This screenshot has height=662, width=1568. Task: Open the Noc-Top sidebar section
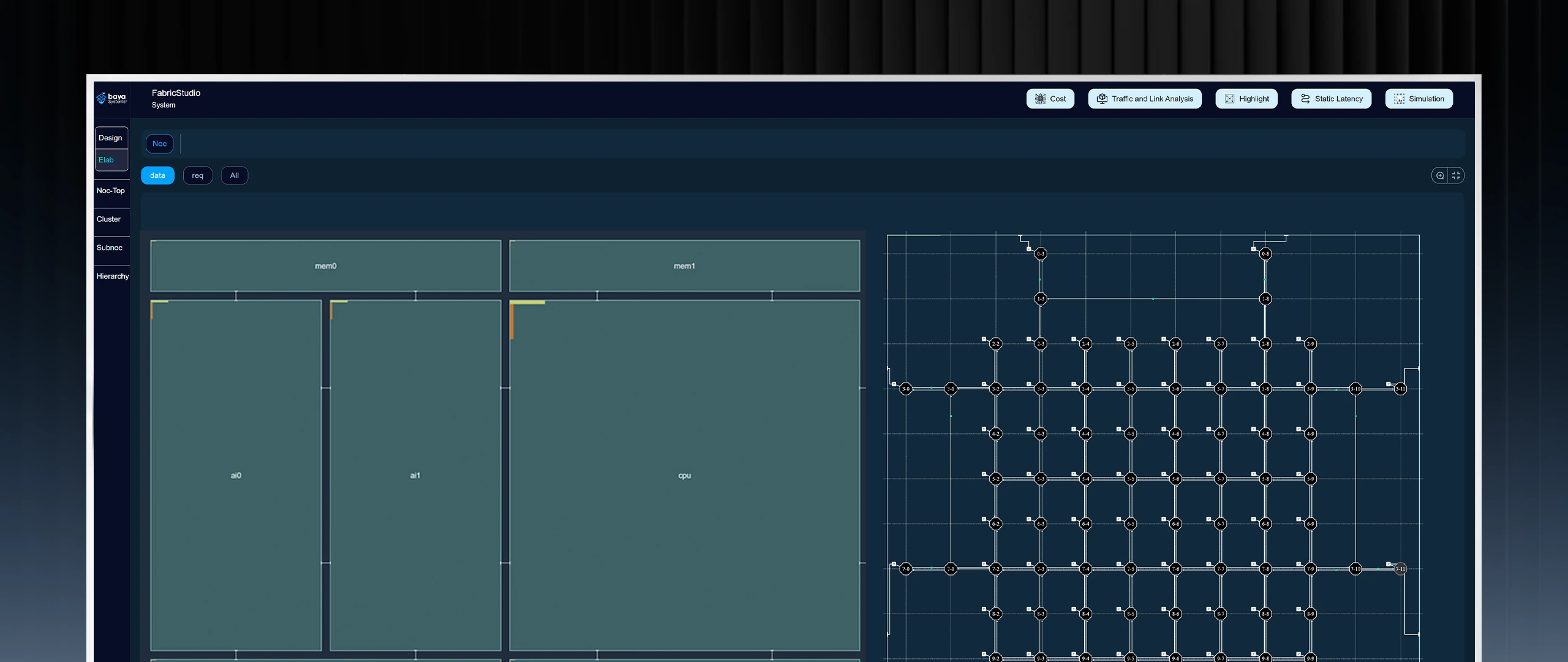click(x=111, y=191)
